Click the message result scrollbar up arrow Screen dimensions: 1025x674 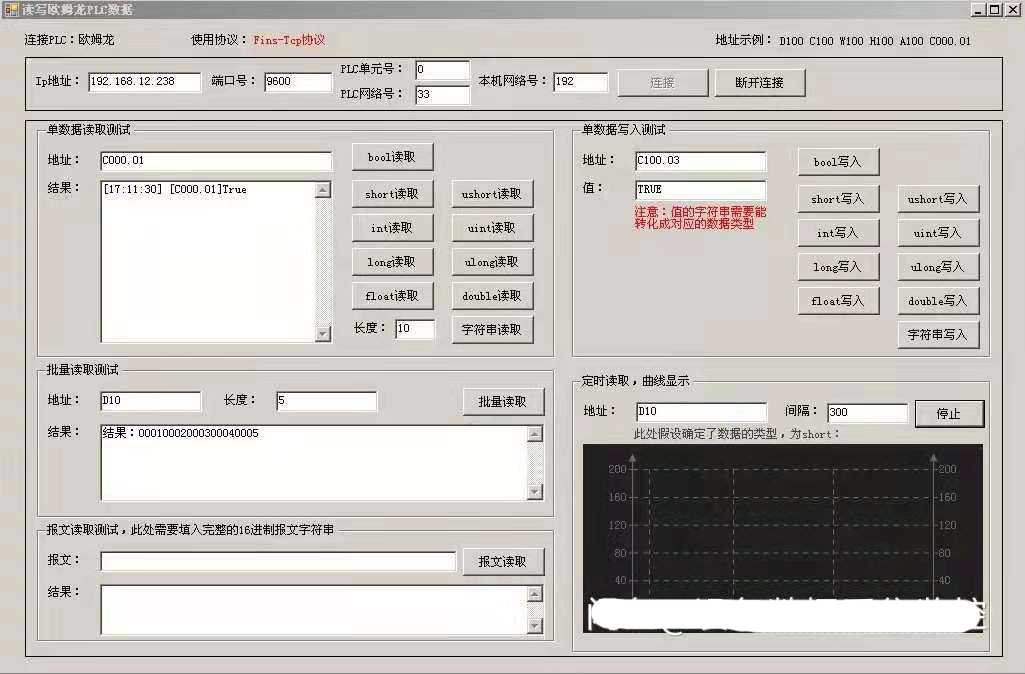click(535, 594)
